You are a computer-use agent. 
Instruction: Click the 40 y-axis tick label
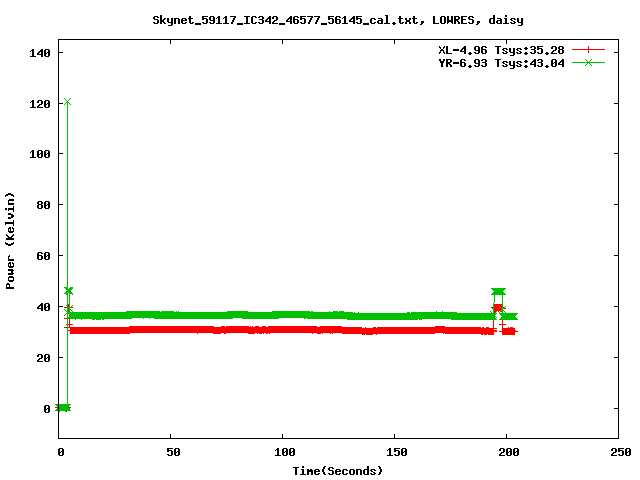tap(43, 307)
